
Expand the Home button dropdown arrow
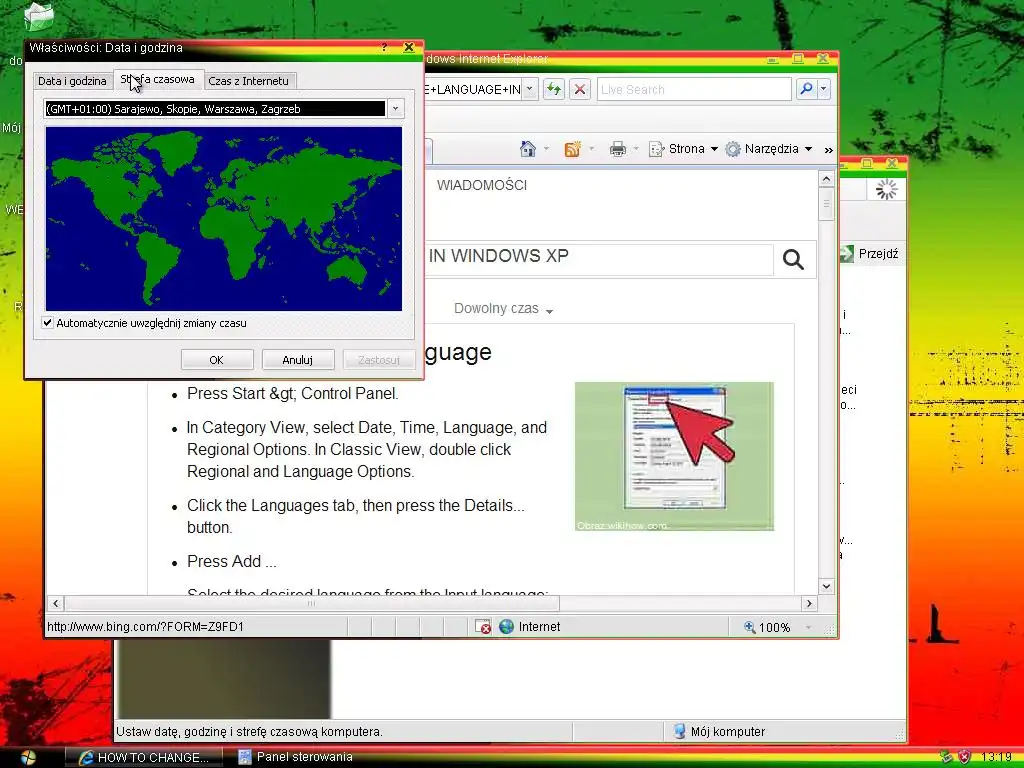[x=546, y=149]
